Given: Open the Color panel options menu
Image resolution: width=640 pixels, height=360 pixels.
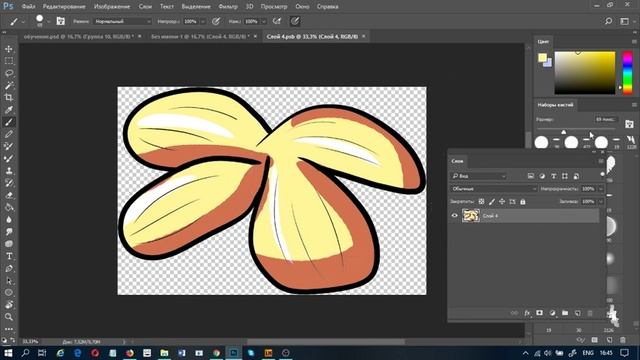Looking at the screenshot, I should 634,41.
